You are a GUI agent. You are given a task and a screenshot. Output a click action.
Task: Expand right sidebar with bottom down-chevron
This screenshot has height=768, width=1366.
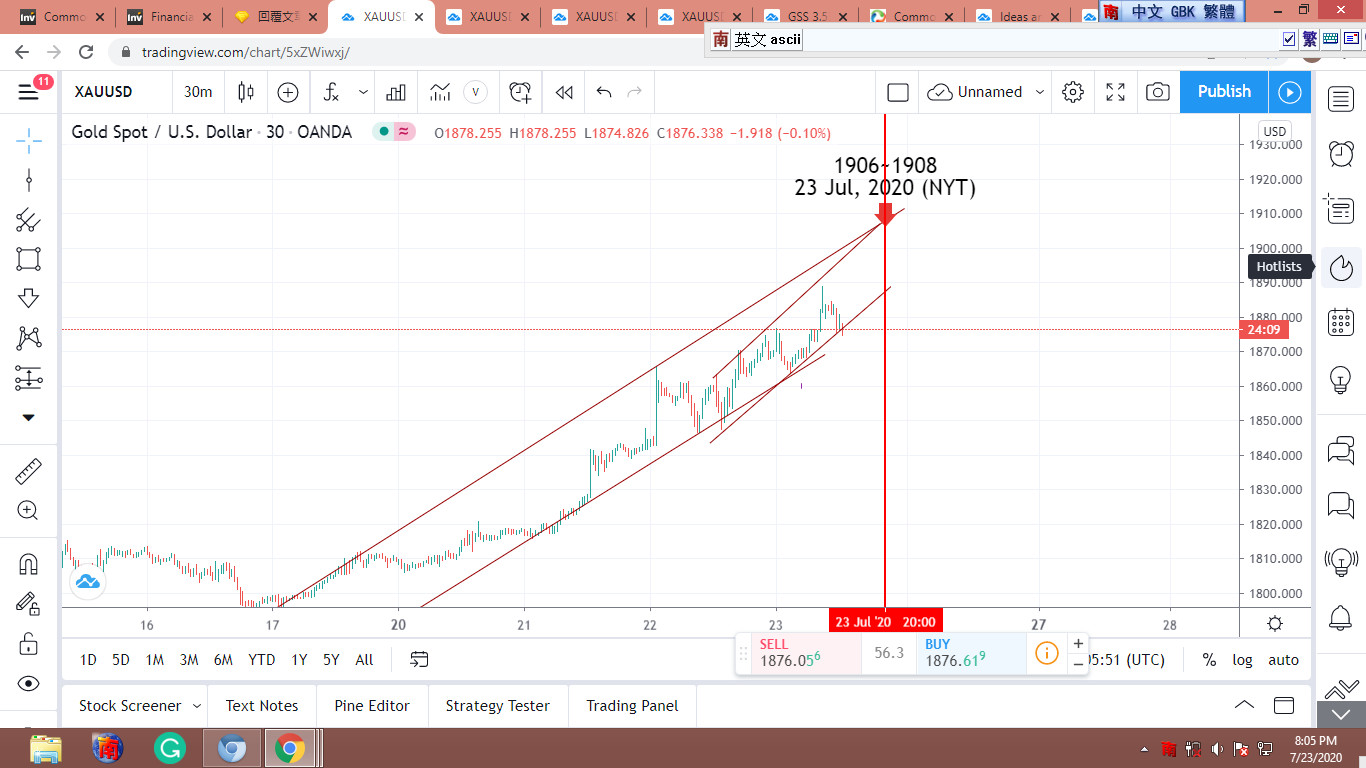pos(1341,714)
